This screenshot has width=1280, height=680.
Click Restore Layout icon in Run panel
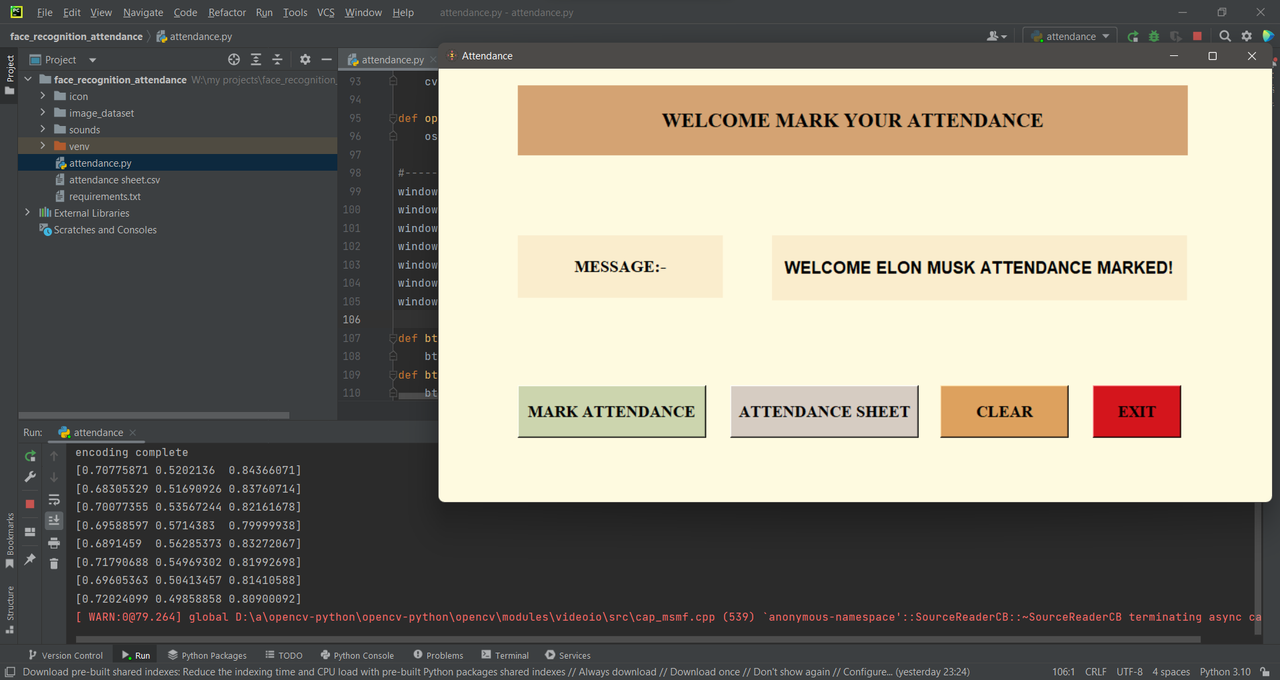pos(30,532)
